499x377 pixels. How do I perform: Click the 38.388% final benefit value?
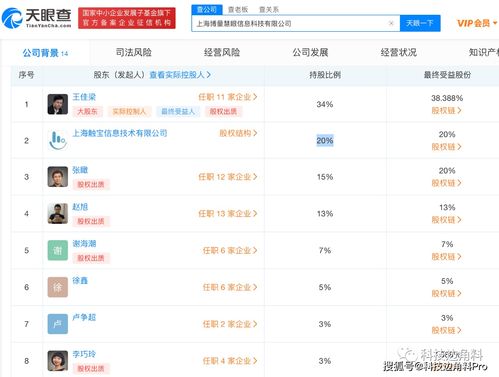pos(447,98)
